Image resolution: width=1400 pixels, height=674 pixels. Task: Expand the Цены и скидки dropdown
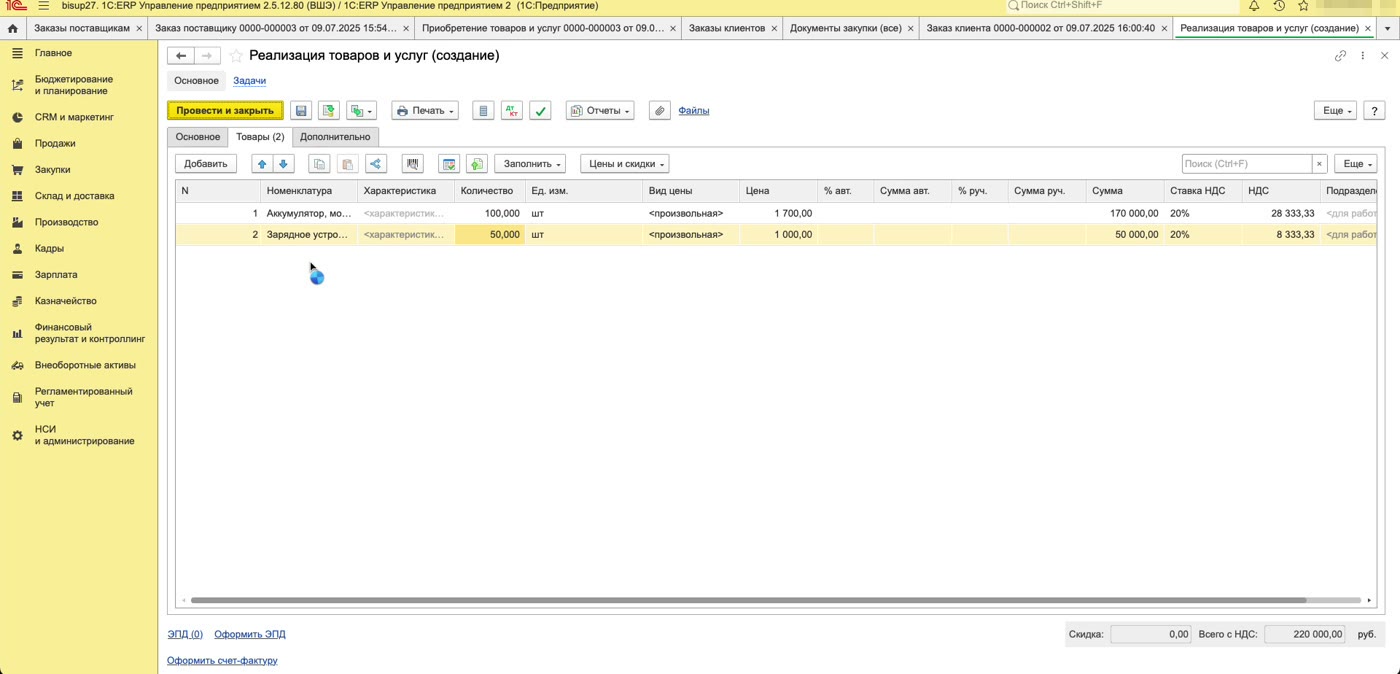click(x=625, y=164)
